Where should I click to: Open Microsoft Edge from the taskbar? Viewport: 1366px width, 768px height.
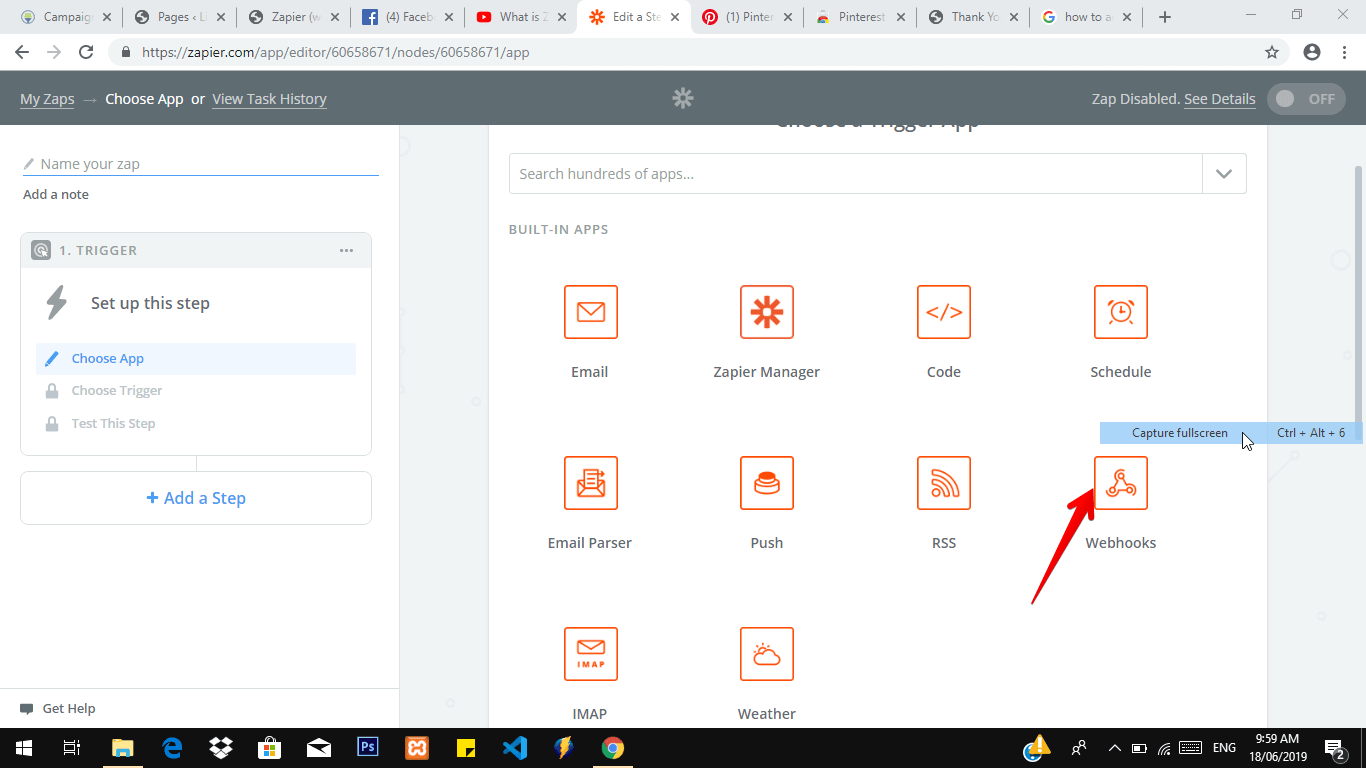pos(172,748)
